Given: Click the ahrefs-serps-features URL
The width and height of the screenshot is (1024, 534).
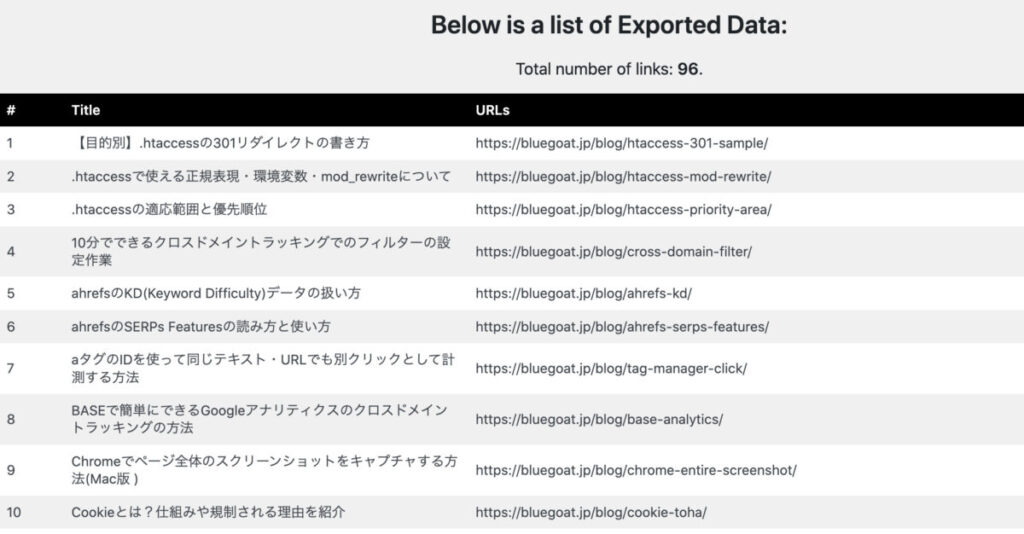Looking at the screenshot, I should (x=622, y=326).
